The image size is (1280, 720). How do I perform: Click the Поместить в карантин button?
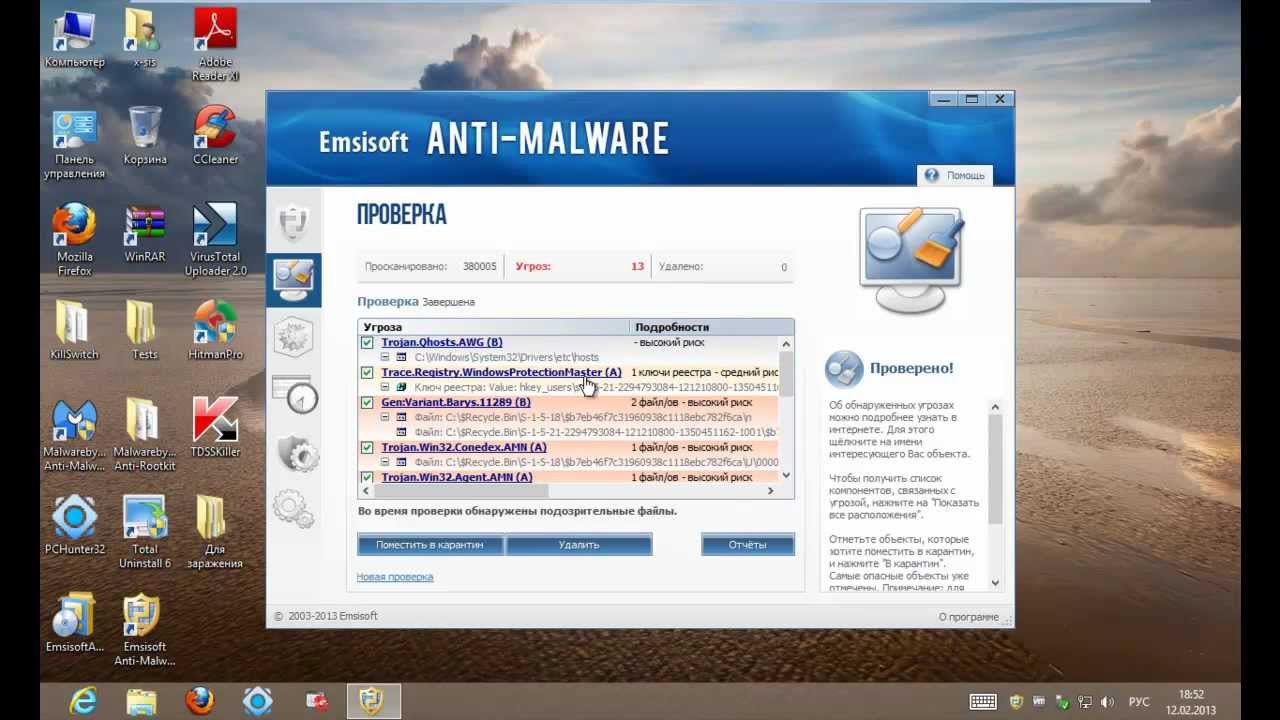coord(430,545)
